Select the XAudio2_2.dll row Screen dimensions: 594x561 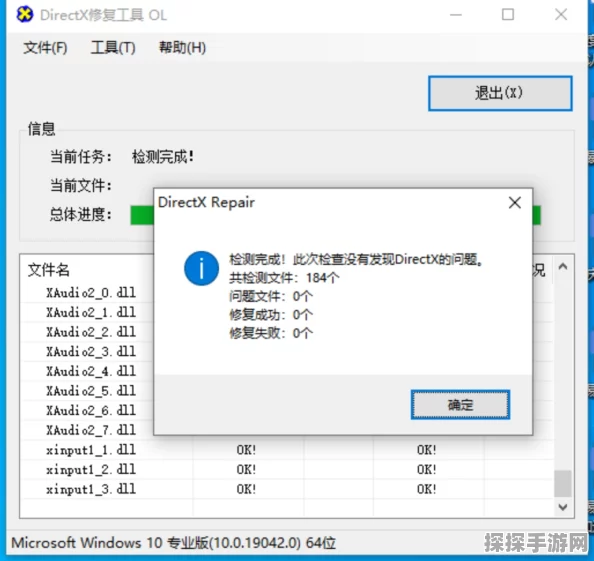(x=91, y=332)
